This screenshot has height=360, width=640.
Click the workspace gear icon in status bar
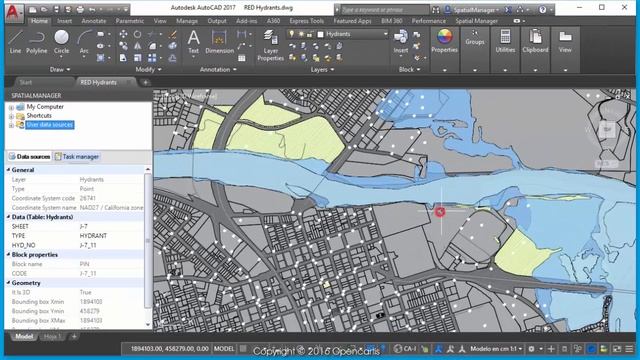pos(531,349)
